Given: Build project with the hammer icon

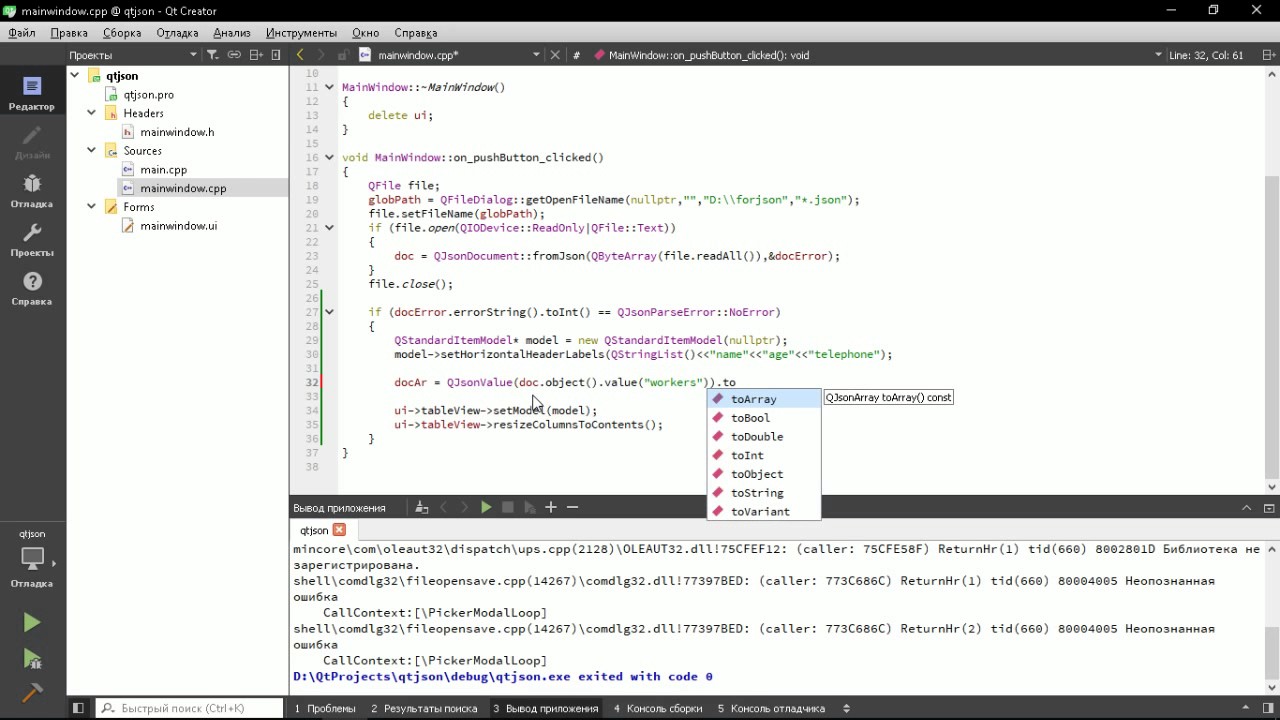Looking at the screenshot, I should click(32, 693).
